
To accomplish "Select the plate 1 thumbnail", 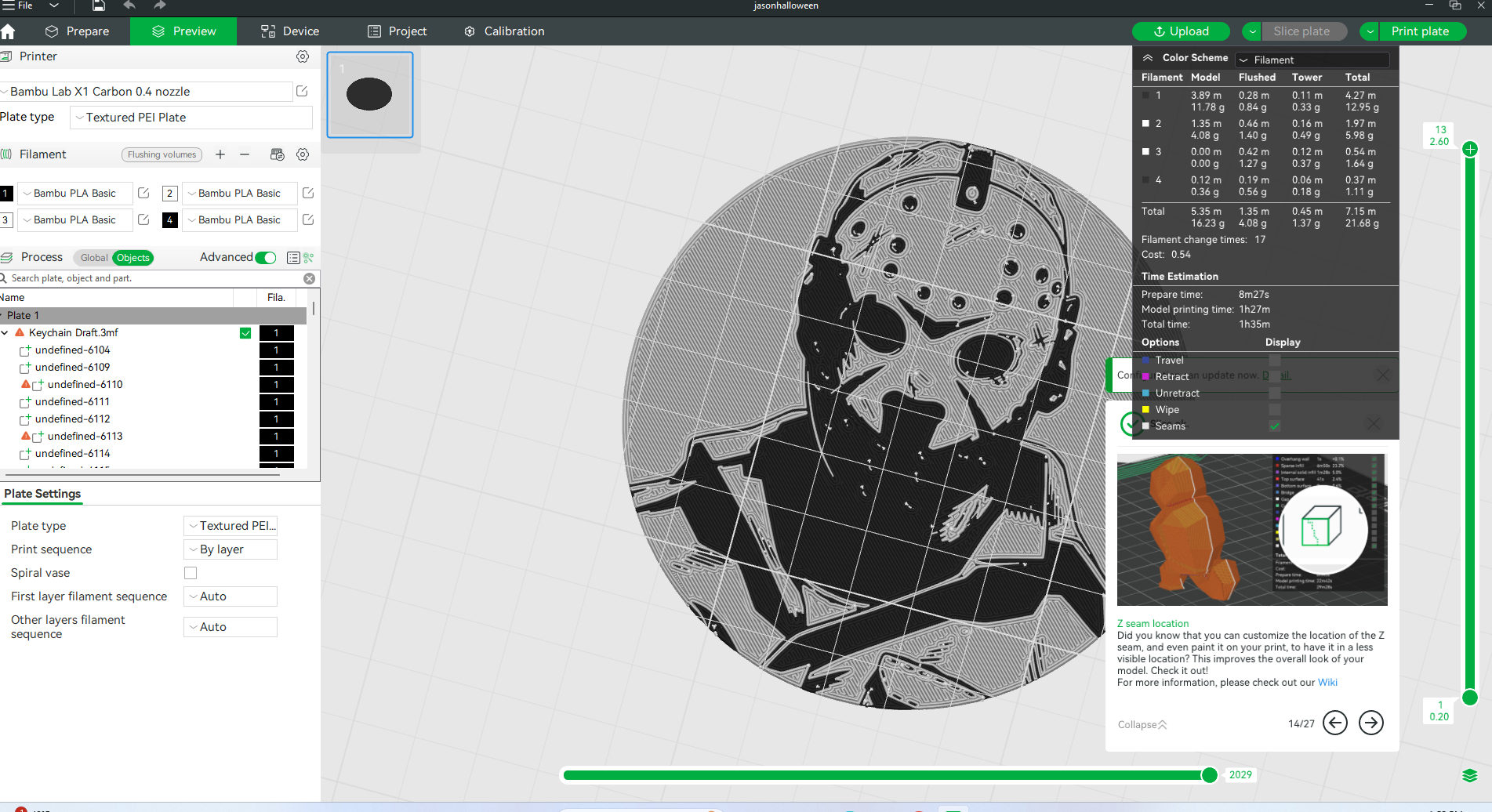I will [x=370, y=95].
